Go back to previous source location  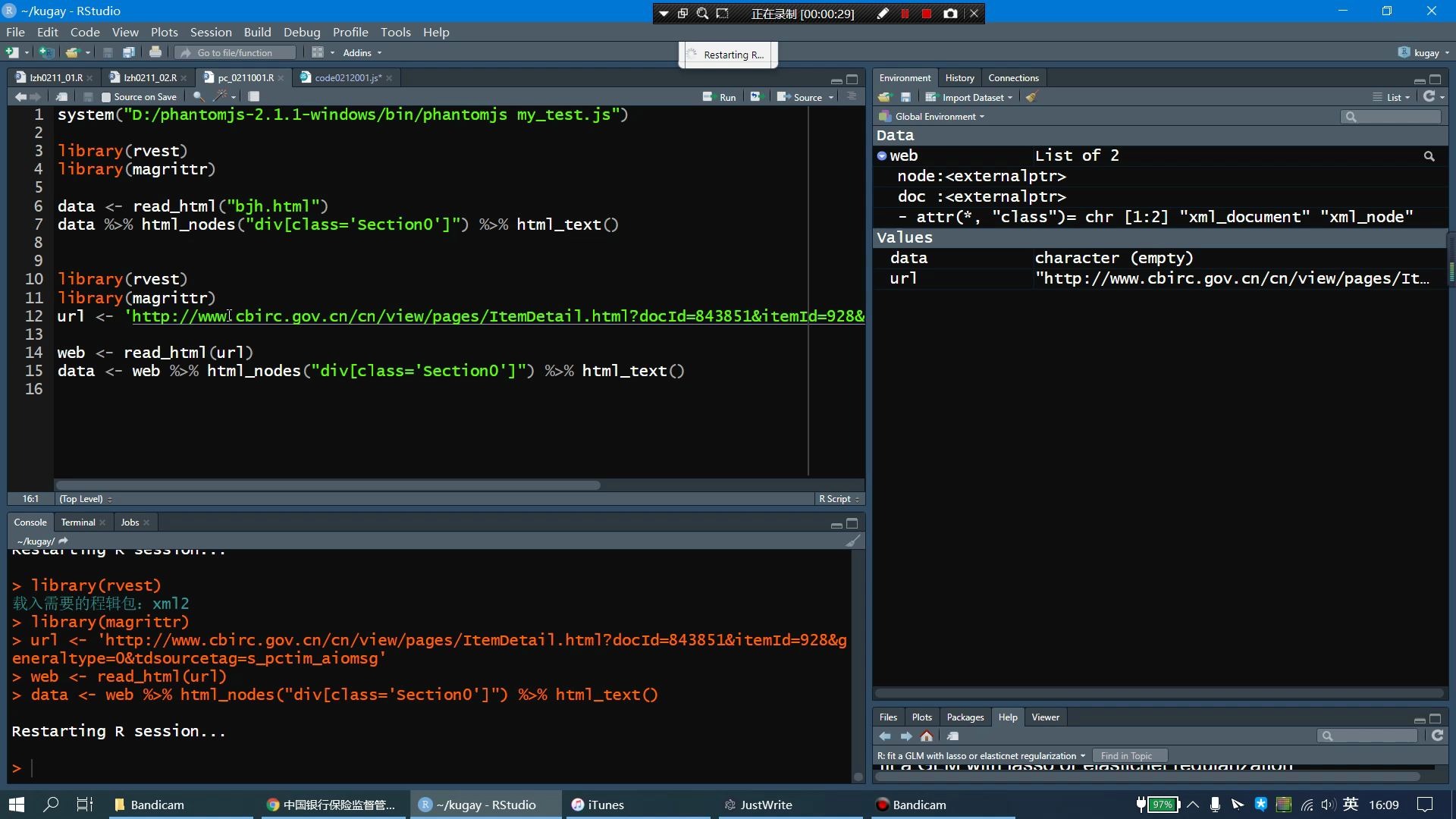coord(20,97)
